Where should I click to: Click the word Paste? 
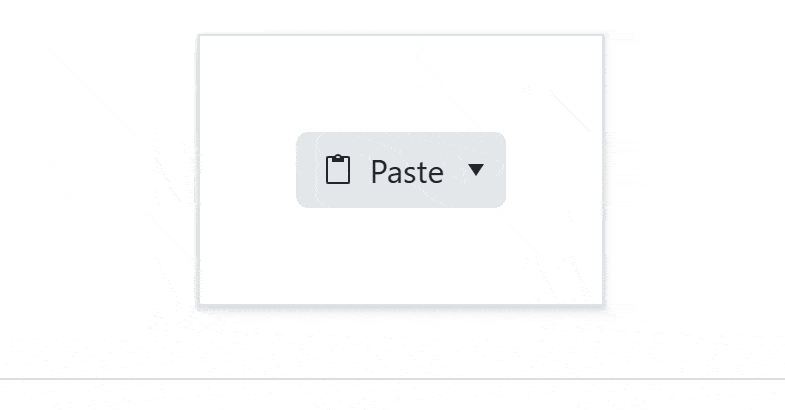(407, 172)
